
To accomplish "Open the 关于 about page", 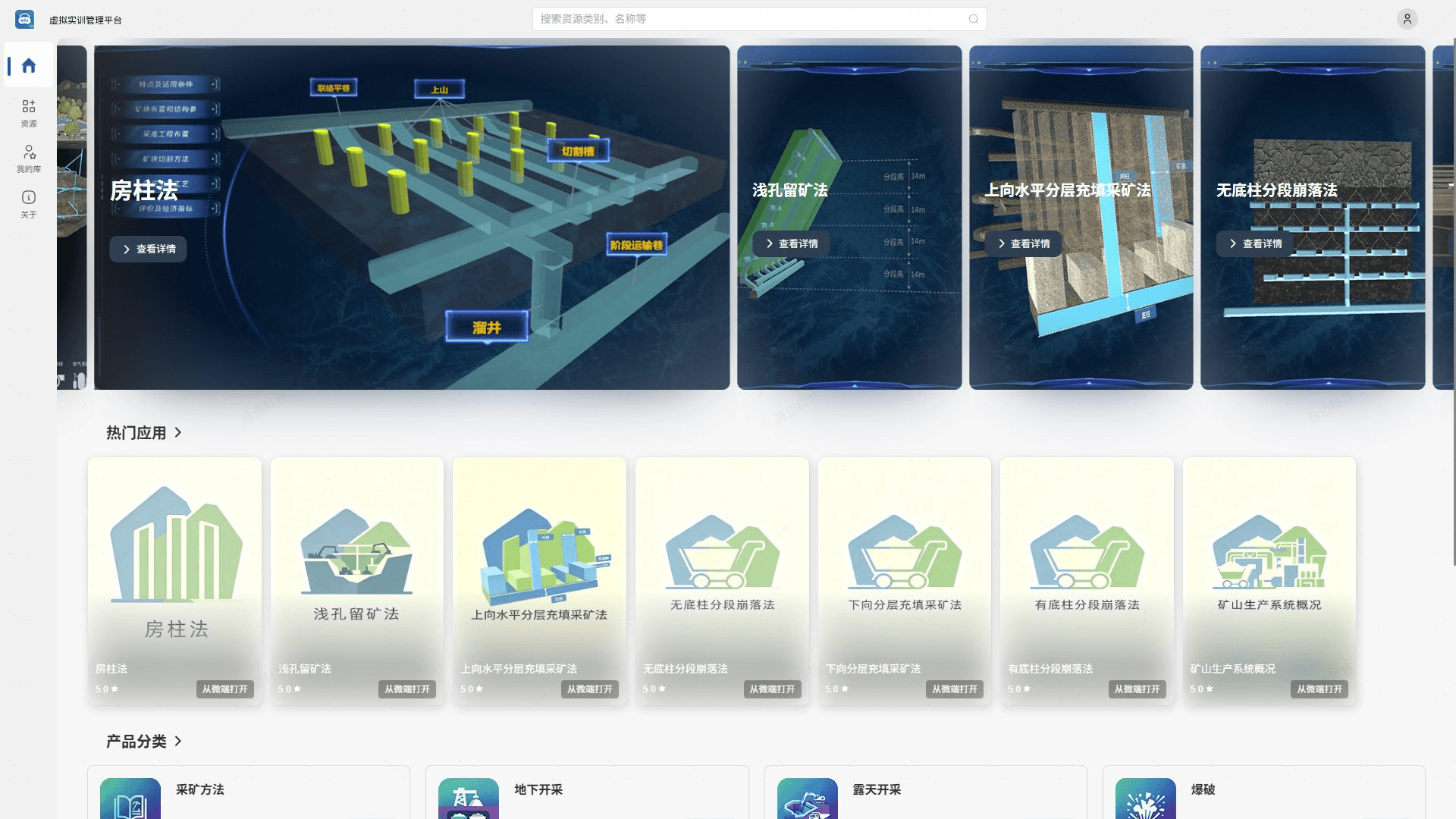I will point(29,204).
